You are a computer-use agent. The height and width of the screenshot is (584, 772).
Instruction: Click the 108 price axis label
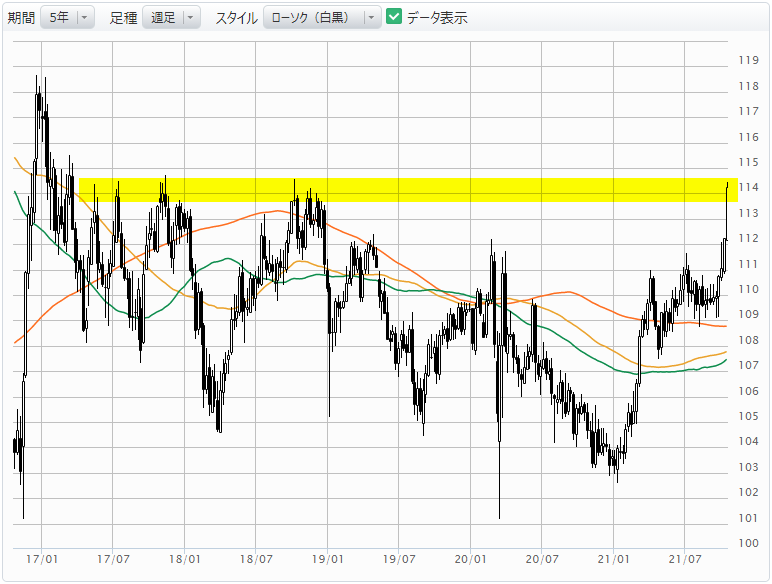pyautogui.click(x=748, y=340)
